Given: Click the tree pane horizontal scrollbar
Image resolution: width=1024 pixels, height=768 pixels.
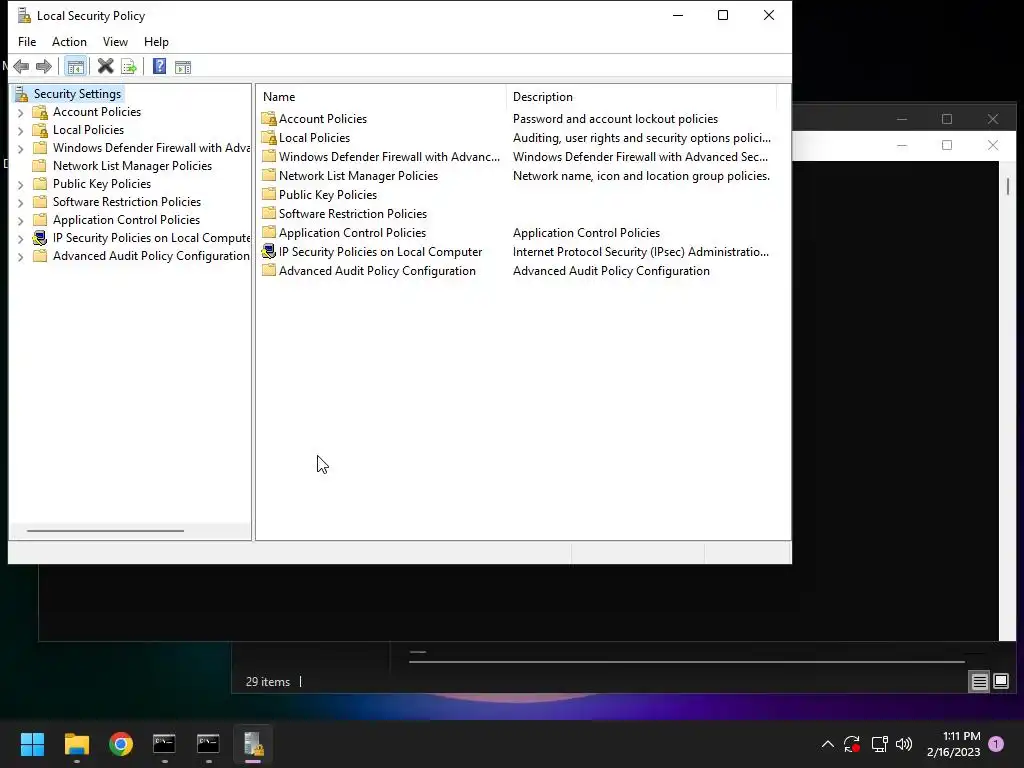Looking at the screenshot, I should (105, 531).
